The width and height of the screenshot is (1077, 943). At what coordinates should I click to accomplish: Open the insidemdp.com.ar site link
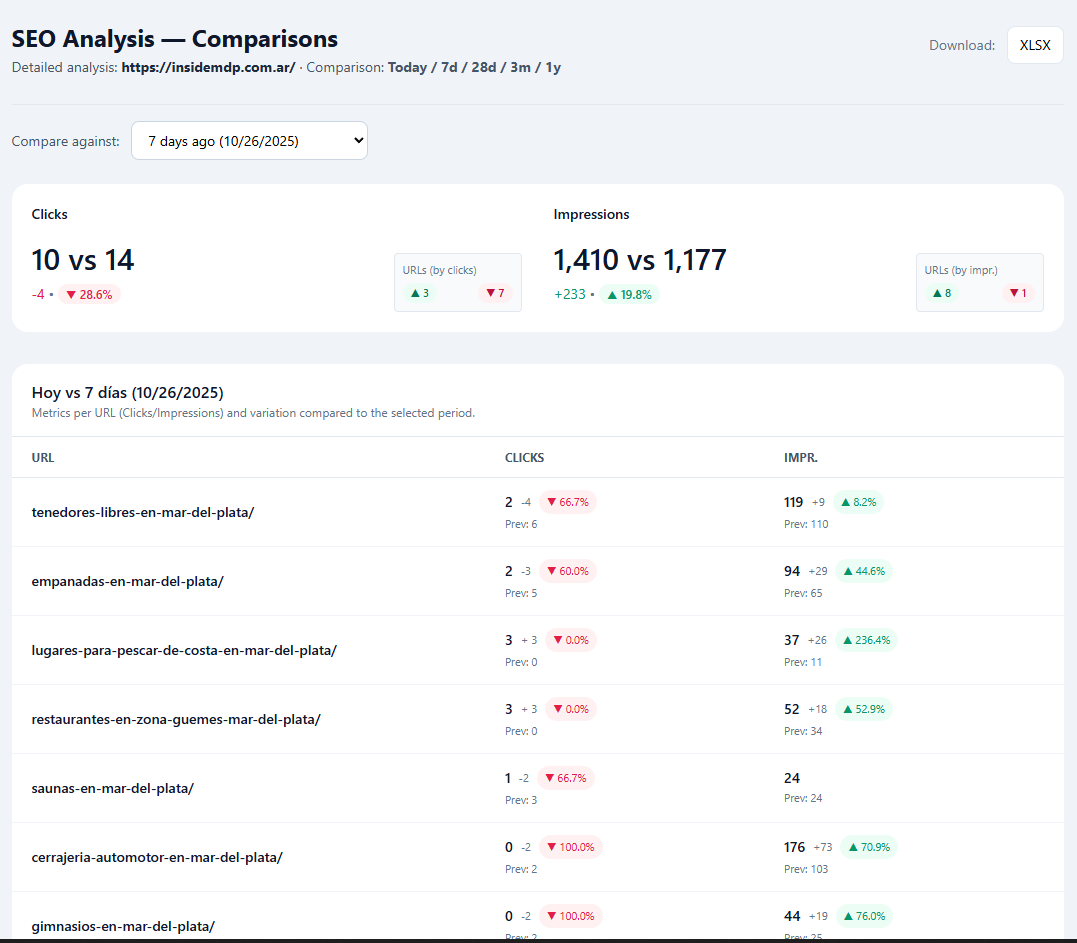(208, 67)
